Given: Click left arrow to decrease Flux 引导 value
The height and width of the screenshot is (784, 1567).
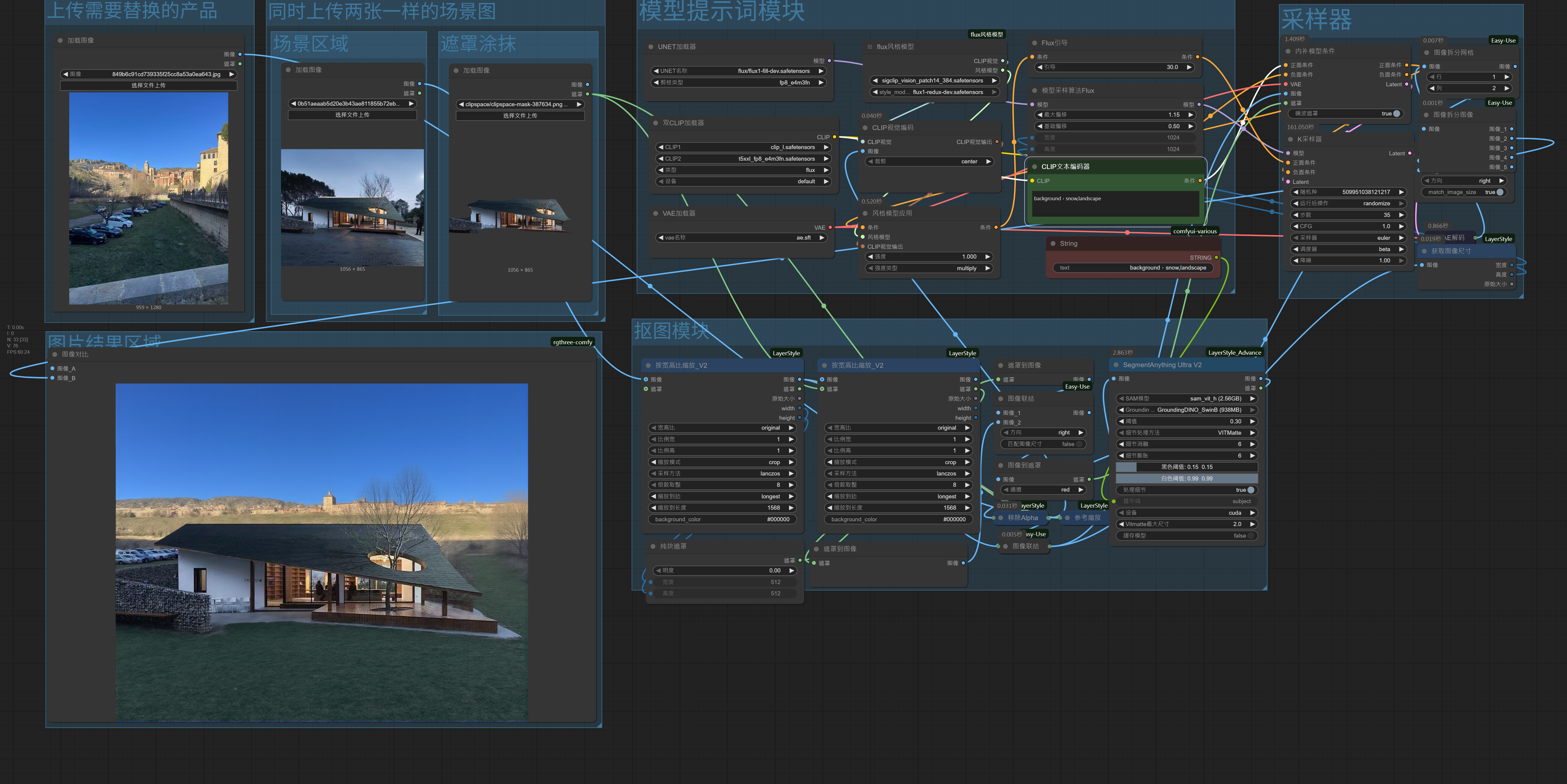Looking at the screenshot, I should pos(1040,67).
